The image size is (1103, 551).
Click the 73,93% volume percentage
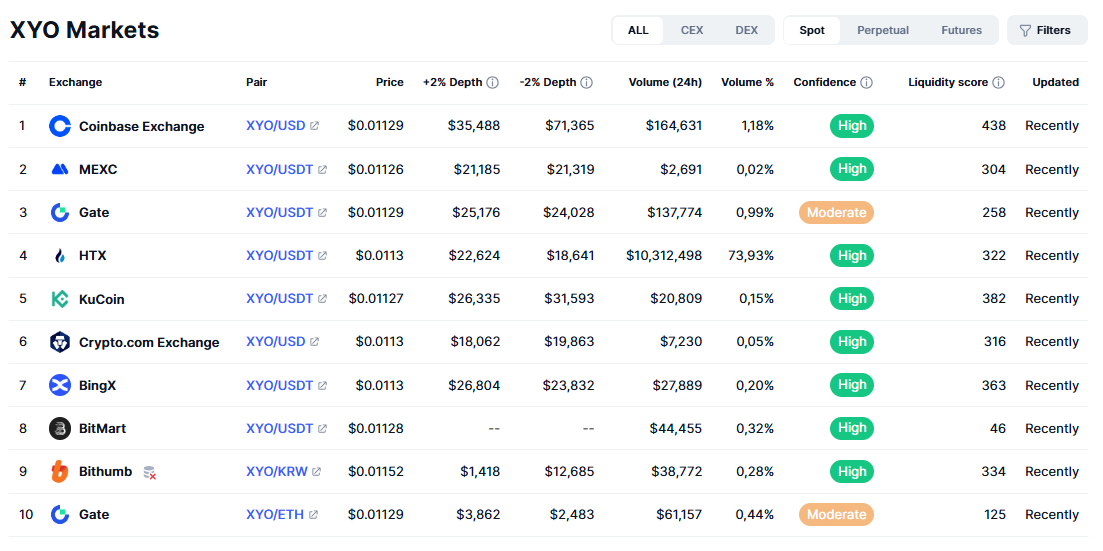pyautogui.click(x=751, y=255)
